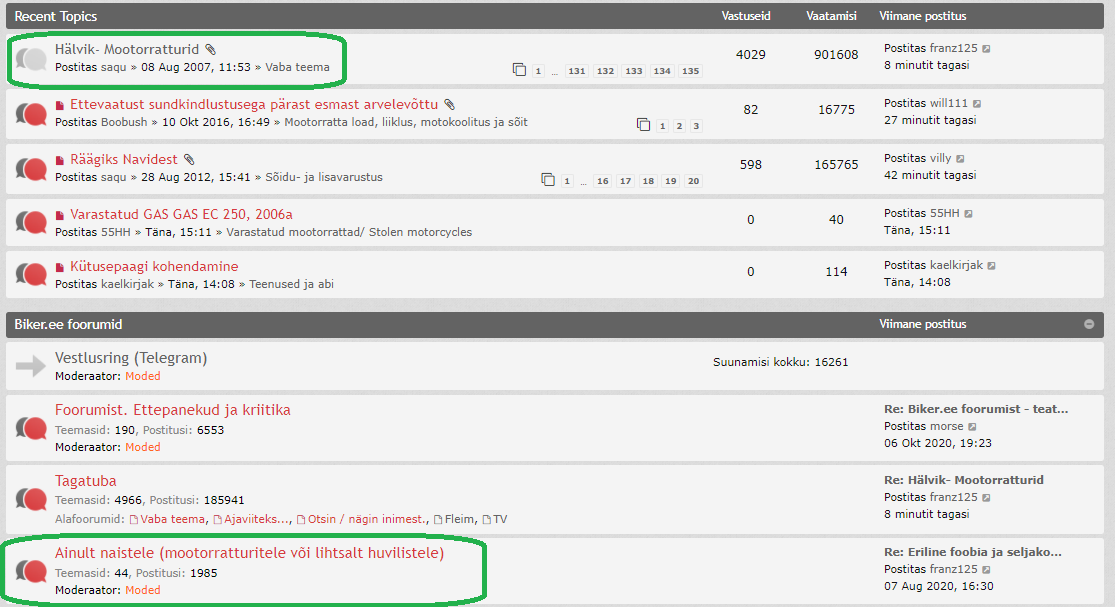This screenshot has height=607, width=1115.
Task: Click the latest post icon next to kaelkirjak
Action: (991, 266)
